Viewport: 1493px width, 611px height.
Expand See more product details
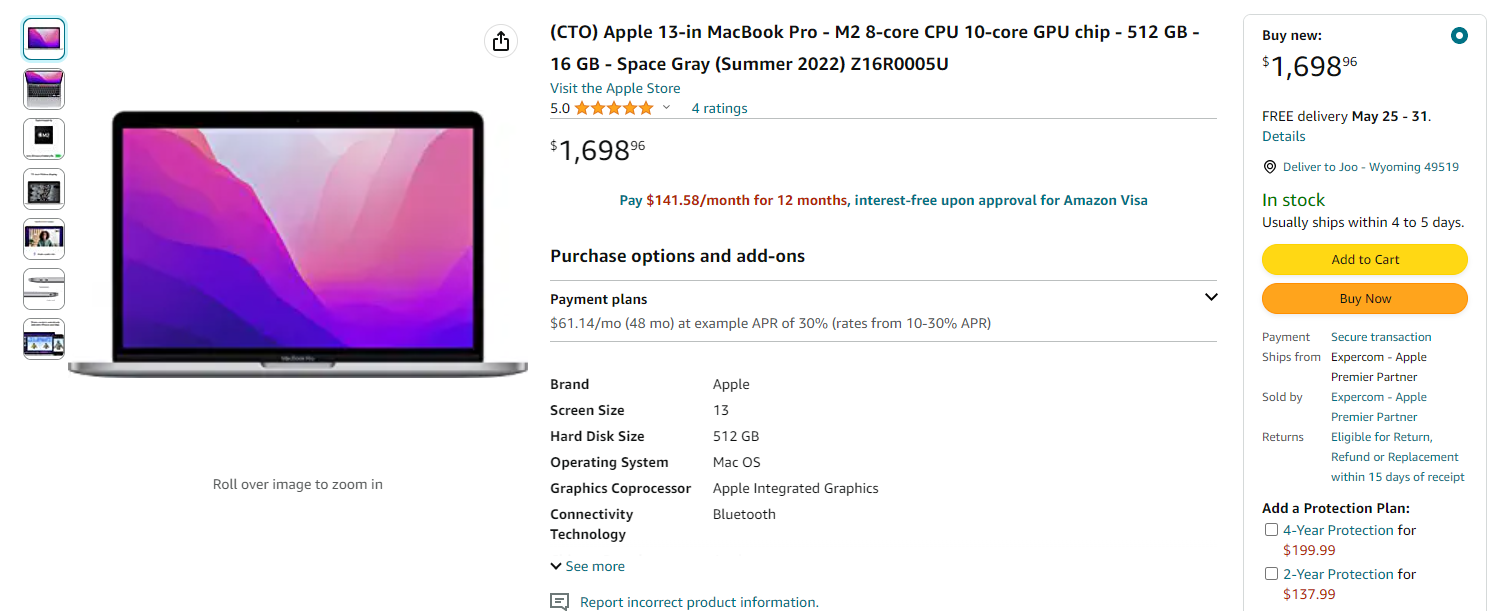point(587,566)
